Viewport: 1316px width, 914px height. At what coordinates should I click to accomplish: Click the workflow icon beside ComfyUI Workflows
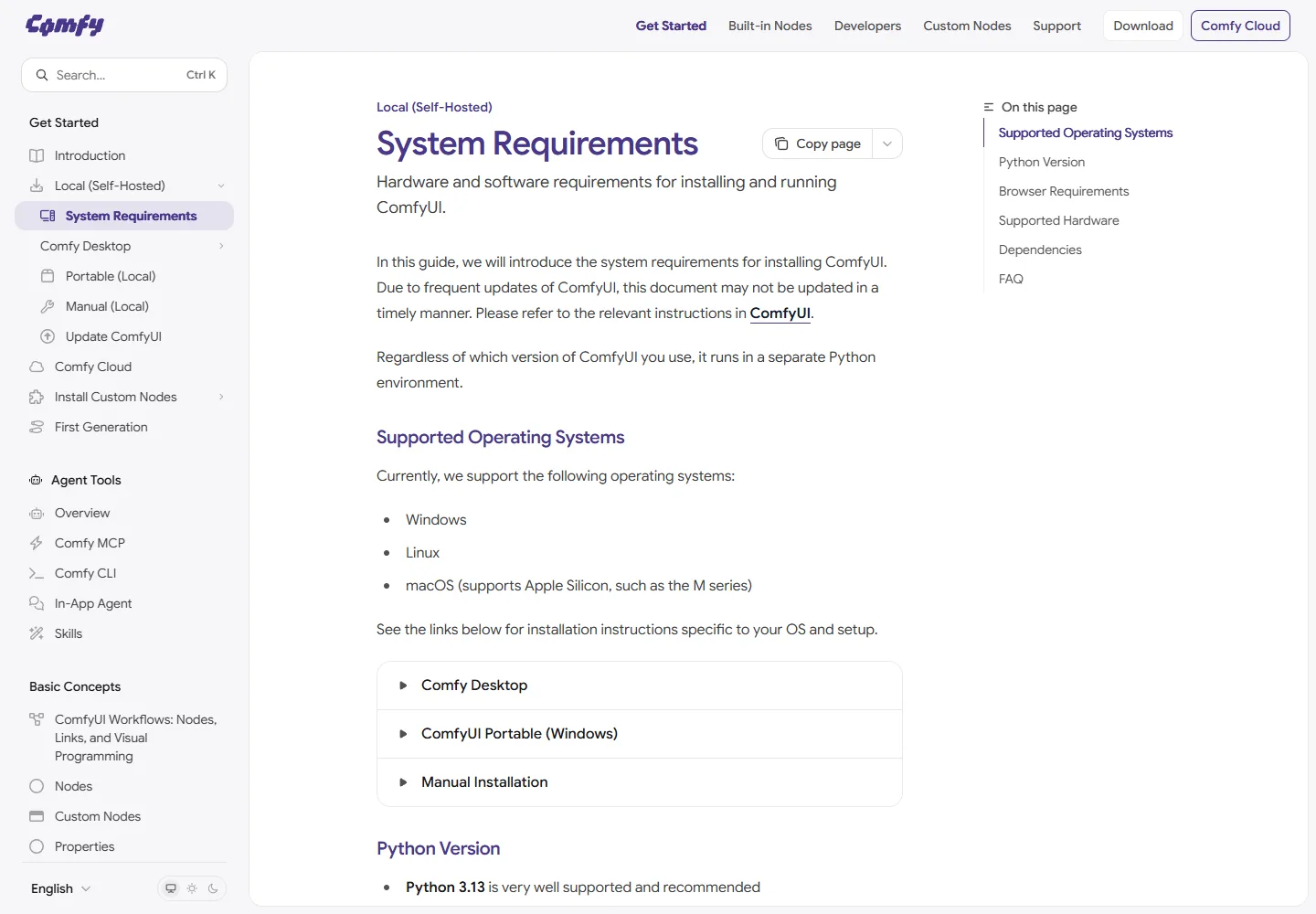[37, 719]
